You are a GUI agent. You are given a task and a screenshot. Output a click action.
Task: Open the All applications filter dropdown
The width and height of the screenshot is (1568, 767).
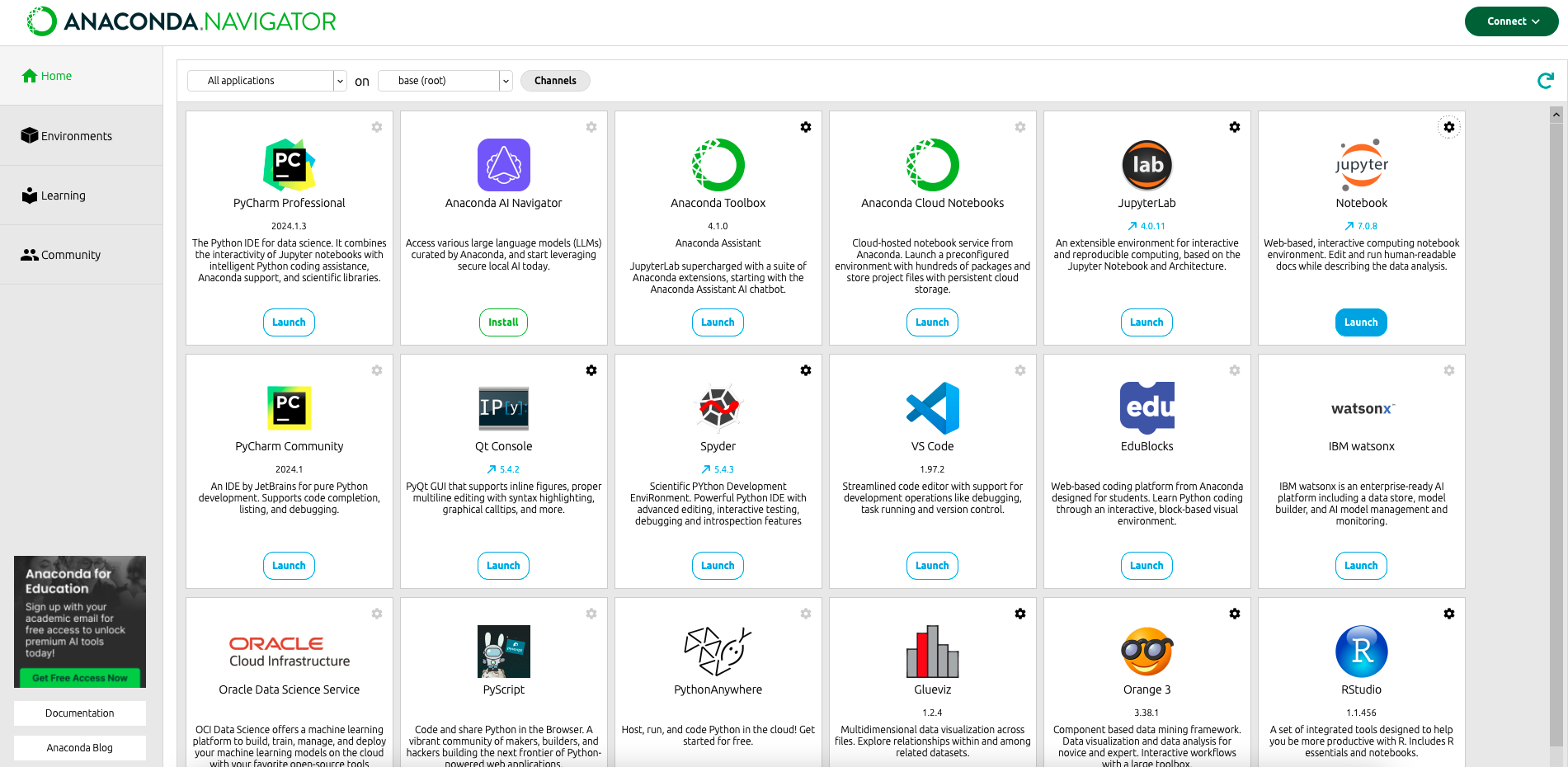click(266, 81)
